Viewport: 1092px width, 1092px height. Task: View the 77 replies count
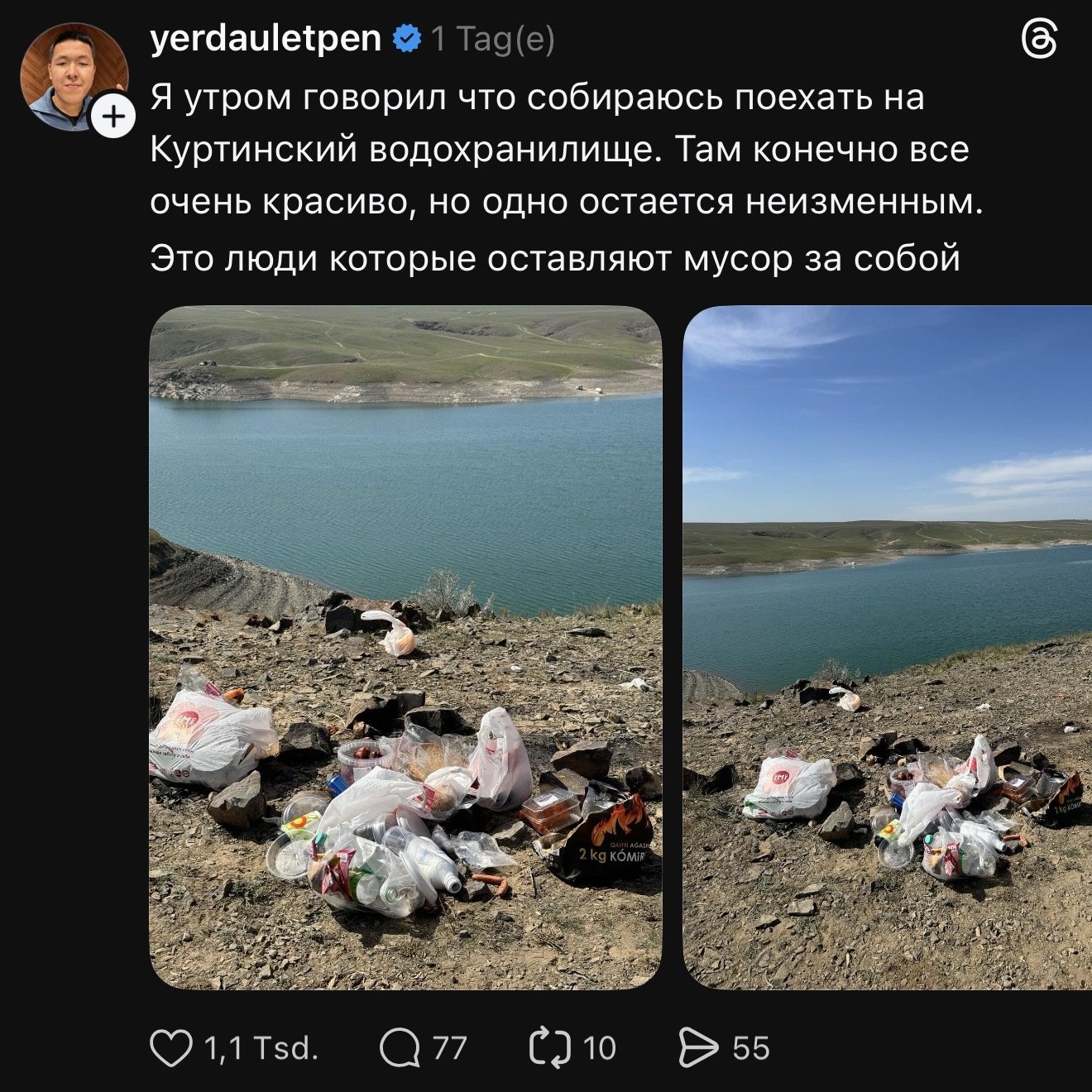[449, 1048]
